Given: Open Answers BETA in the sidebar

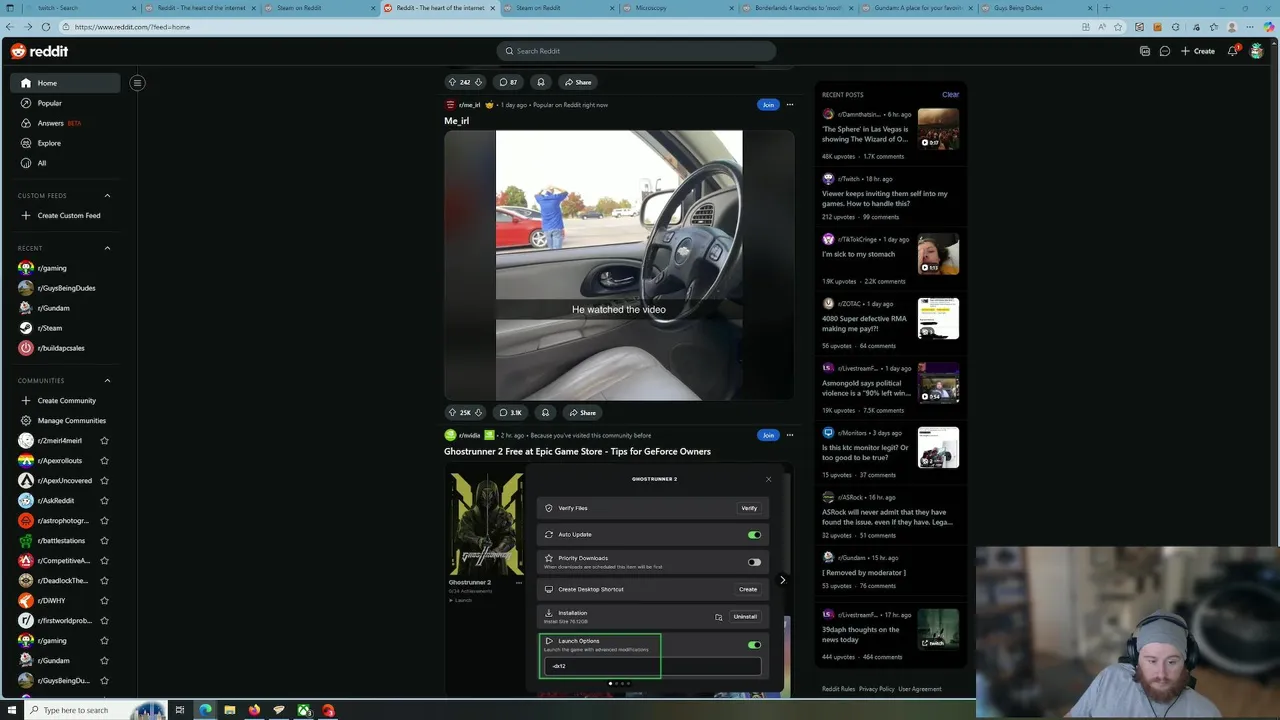Looking at the screenshot, I should click(x=65, y=123).
